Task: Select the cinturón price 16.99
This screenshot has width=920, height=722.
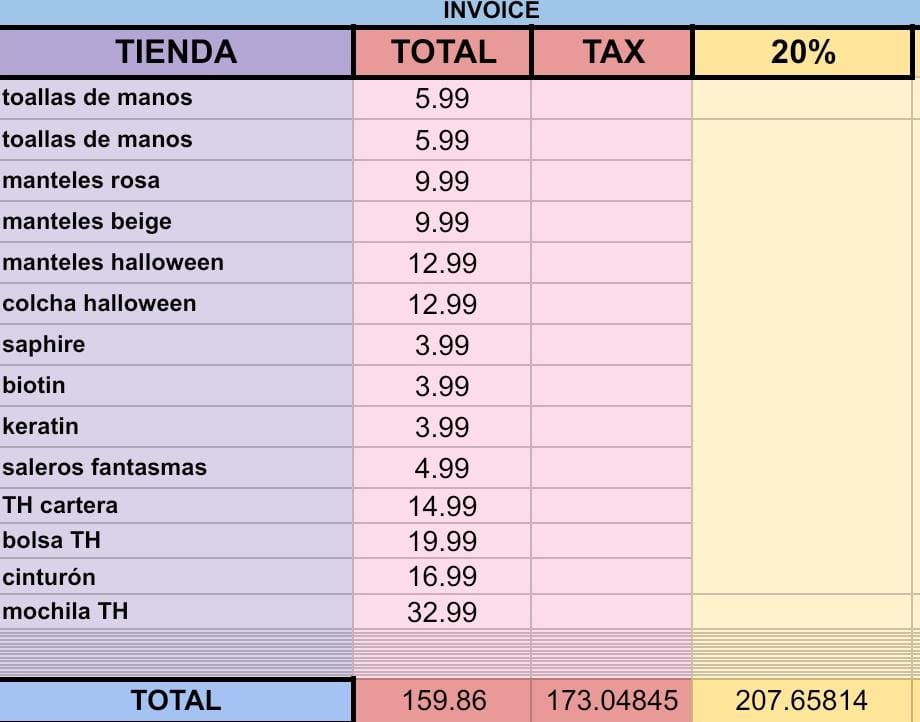Action: [442, 577]
